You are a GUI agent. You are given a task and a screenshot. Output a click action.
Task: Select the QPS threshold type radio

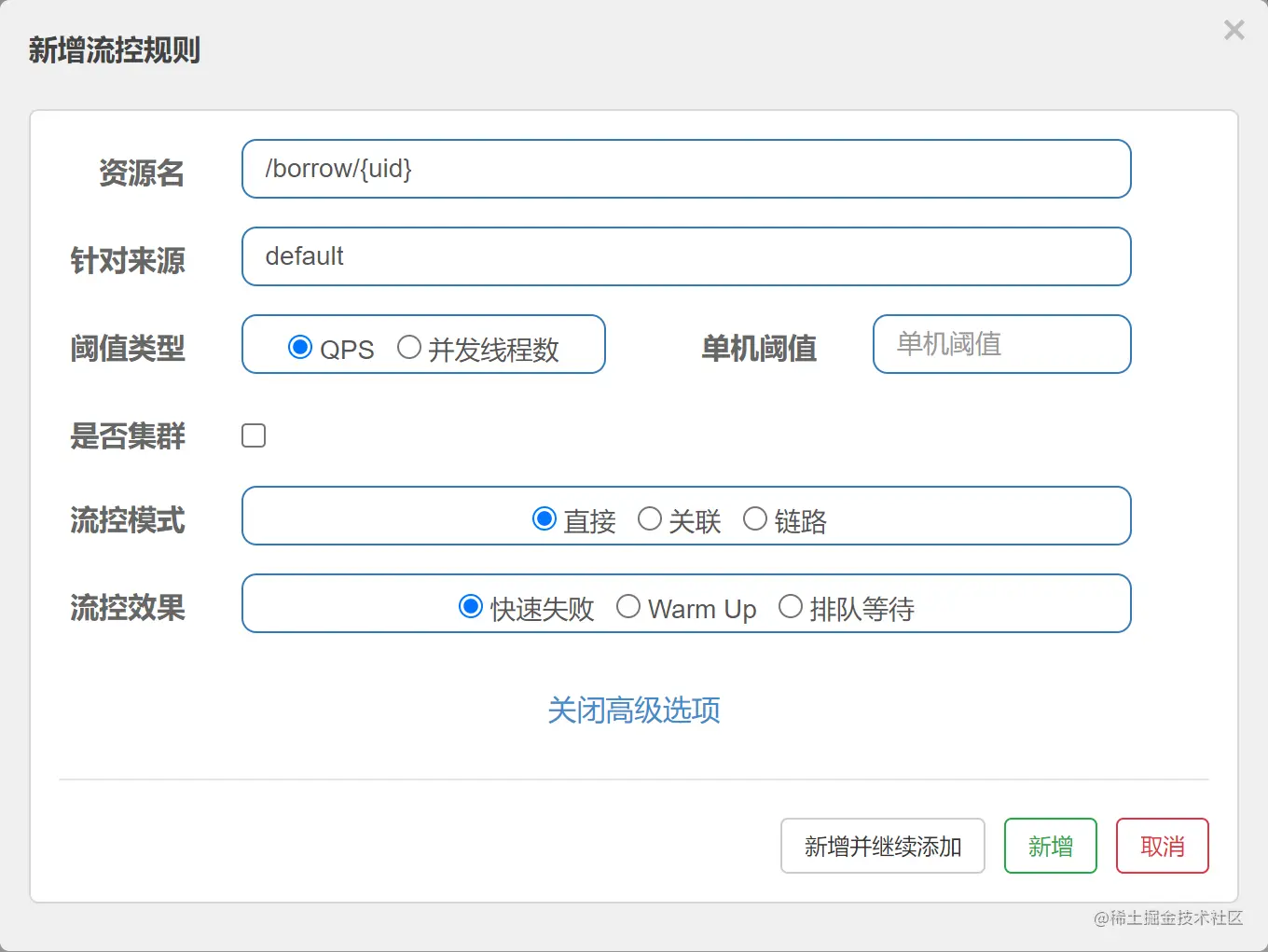point(300,347)
